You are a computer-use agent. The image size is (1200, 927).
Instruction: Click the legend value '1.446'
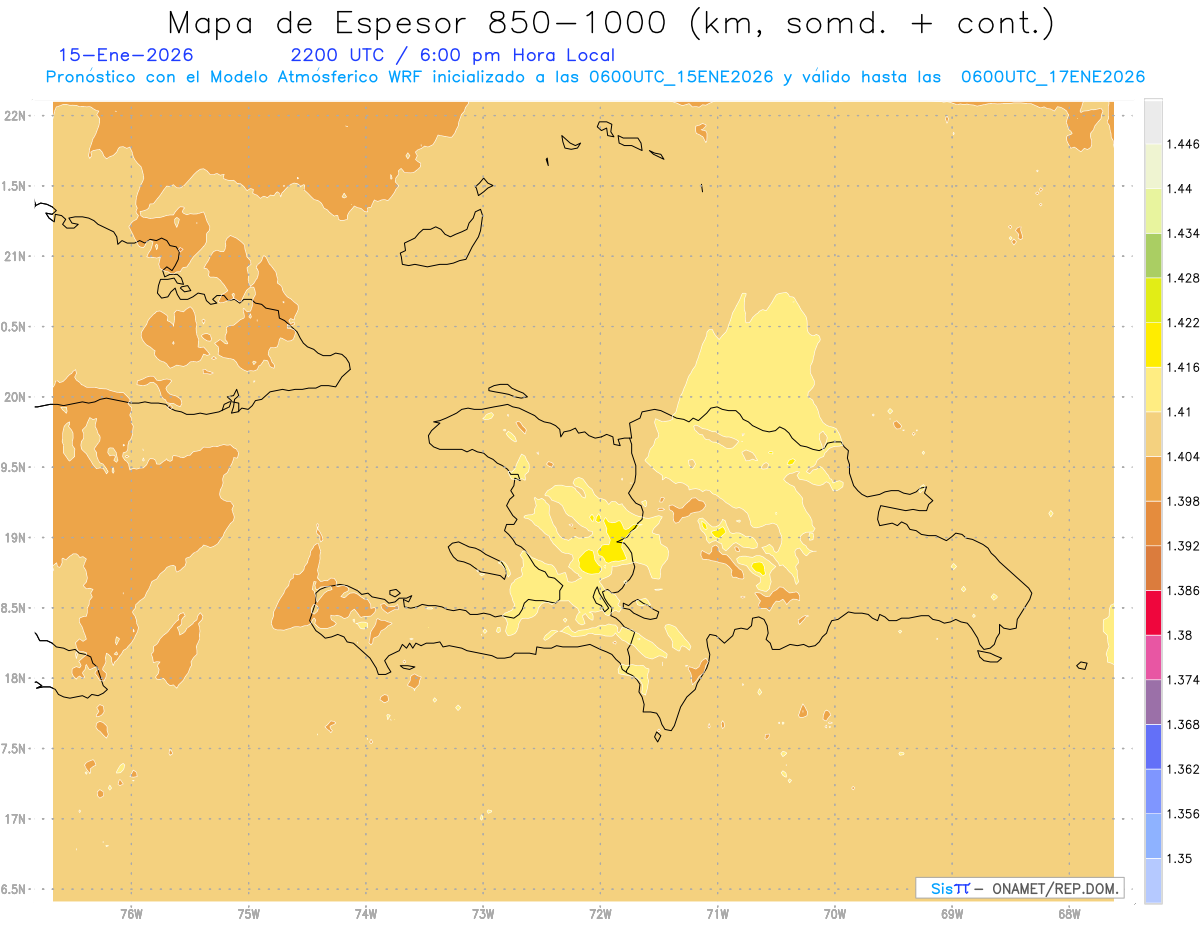(1183, 144)
